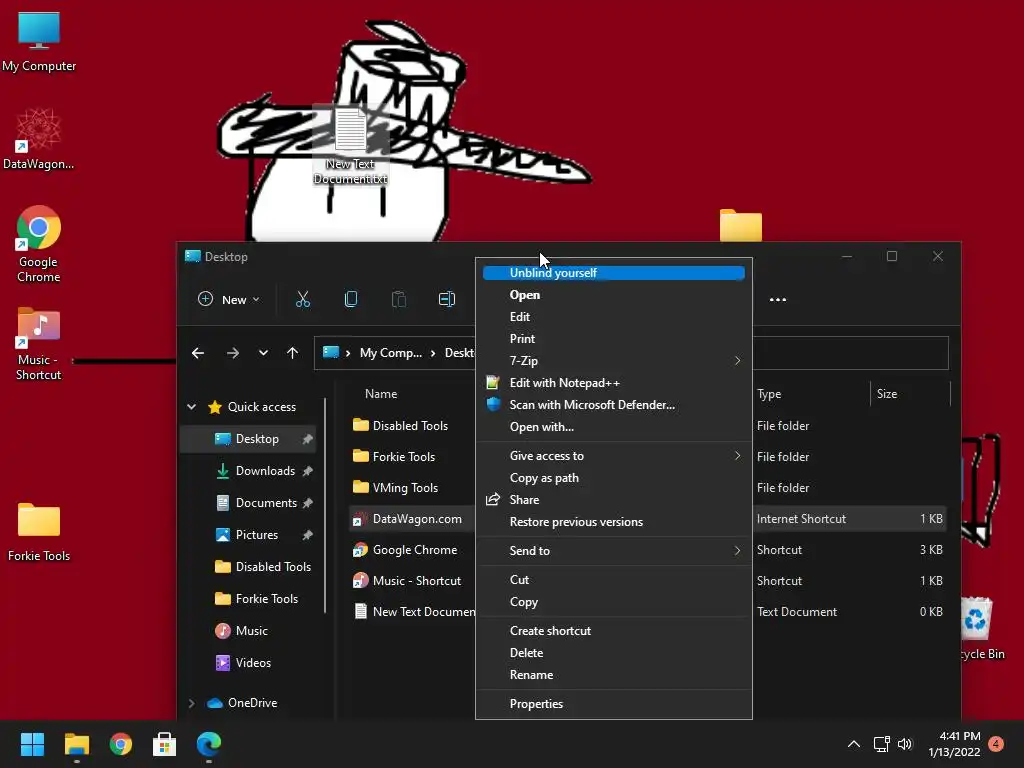1024x768 pixels.
Task: Show hidden system tray icons
Action: (854, 744)
